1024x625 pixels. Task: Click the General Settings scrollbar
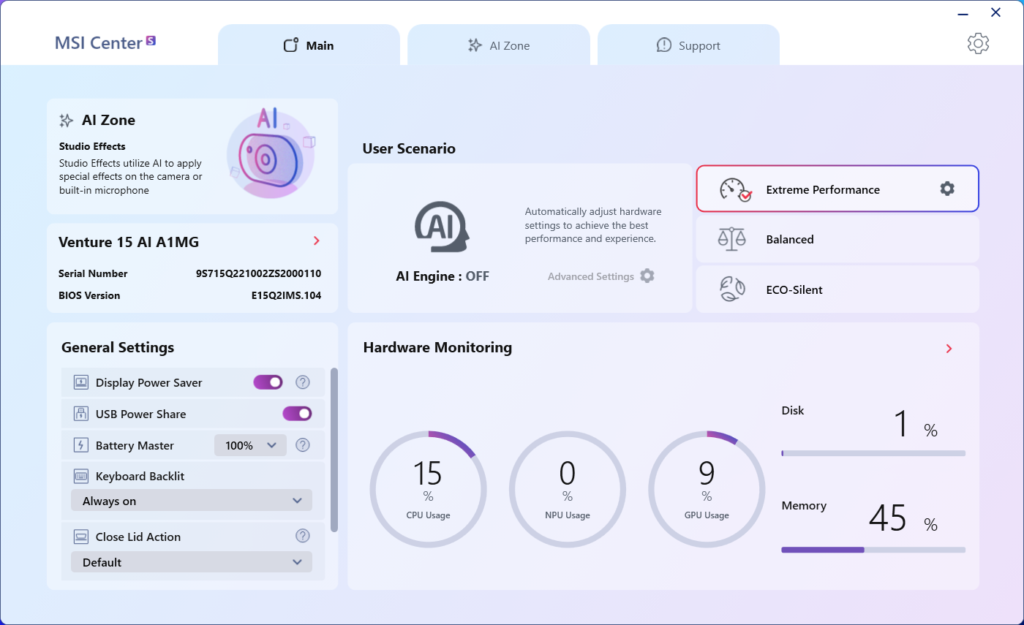(334, 450)
